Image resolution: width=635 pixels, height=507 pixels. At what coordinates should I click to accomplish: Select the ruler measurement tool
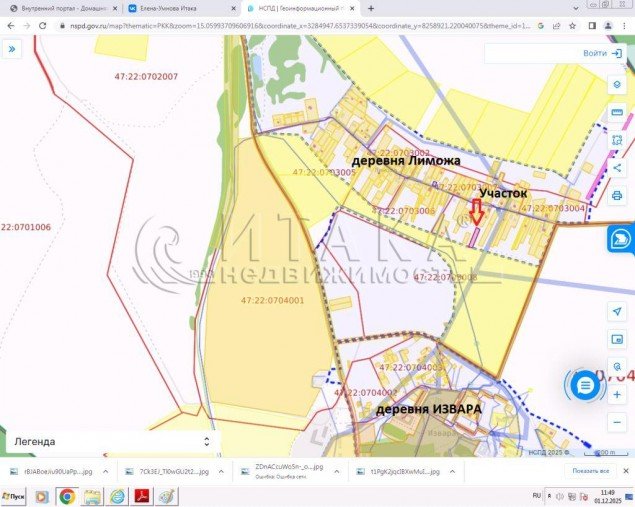pos(617,113)
